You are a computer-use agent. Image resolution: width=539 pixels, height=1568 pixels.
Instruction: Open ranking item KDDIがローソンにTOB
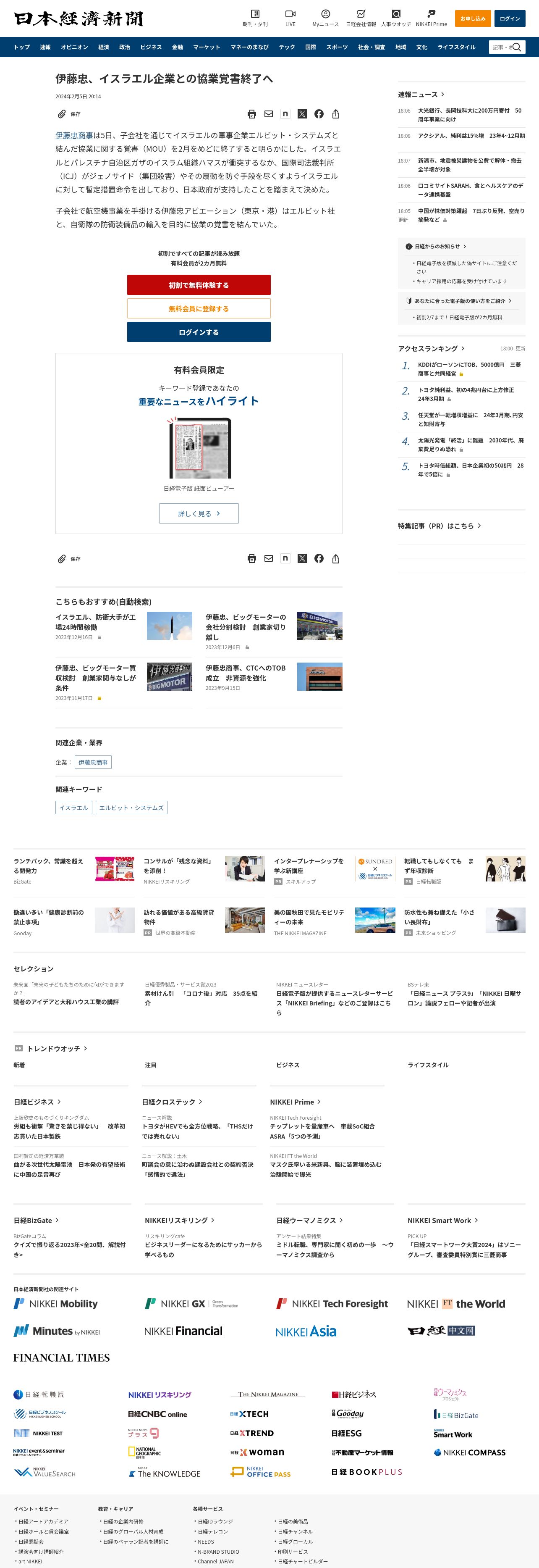[x=469, y=369]
